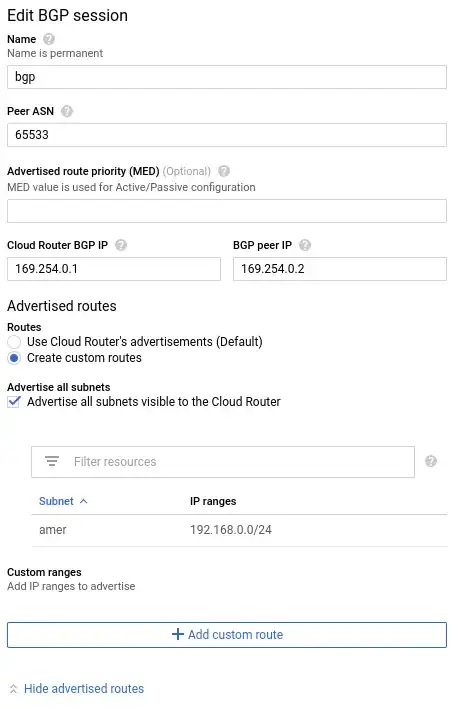466x709 pixels.
Task: Click the 192.168.0.0/24 IP range cell
Action: tap(231, 530)
